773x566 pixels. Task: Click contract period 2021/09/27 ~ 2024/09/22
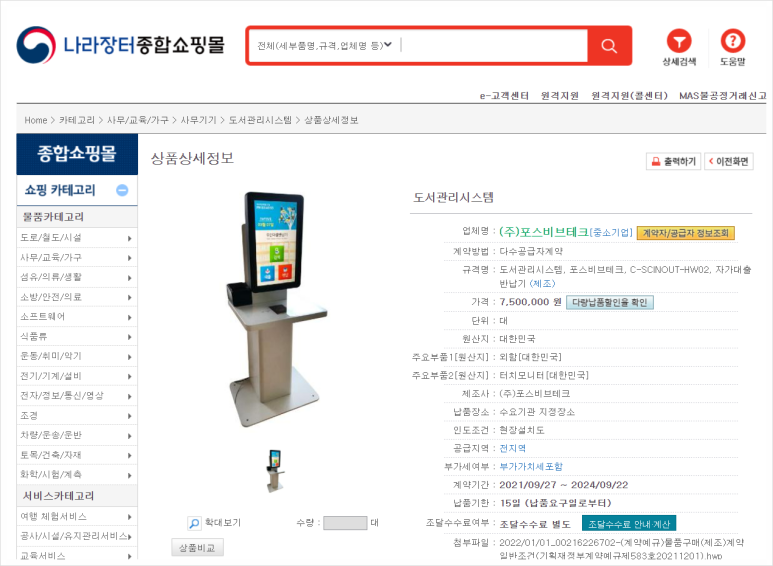[564, 485]
